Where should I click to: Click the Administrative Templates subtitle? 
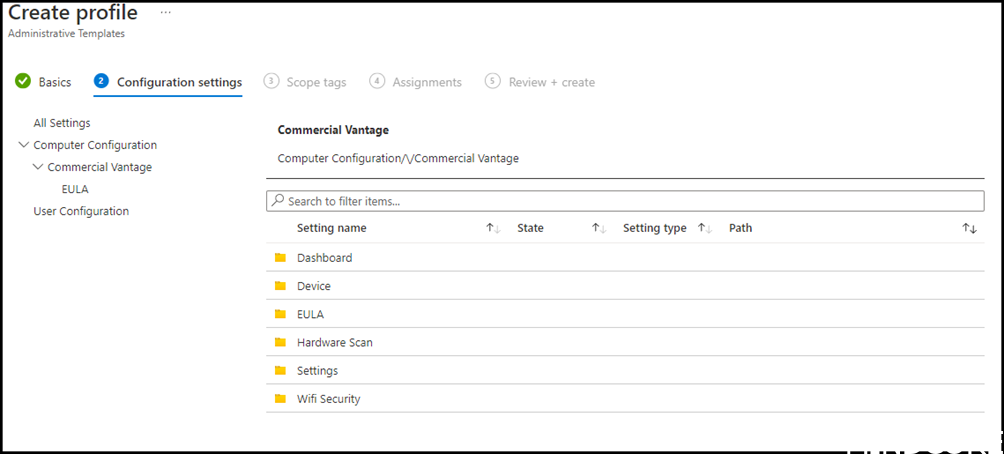66,34
